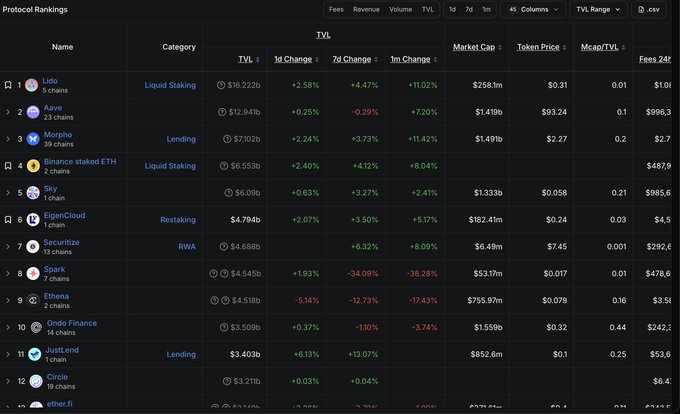
Task: Expand the Sky row
Action: [8, 192]
